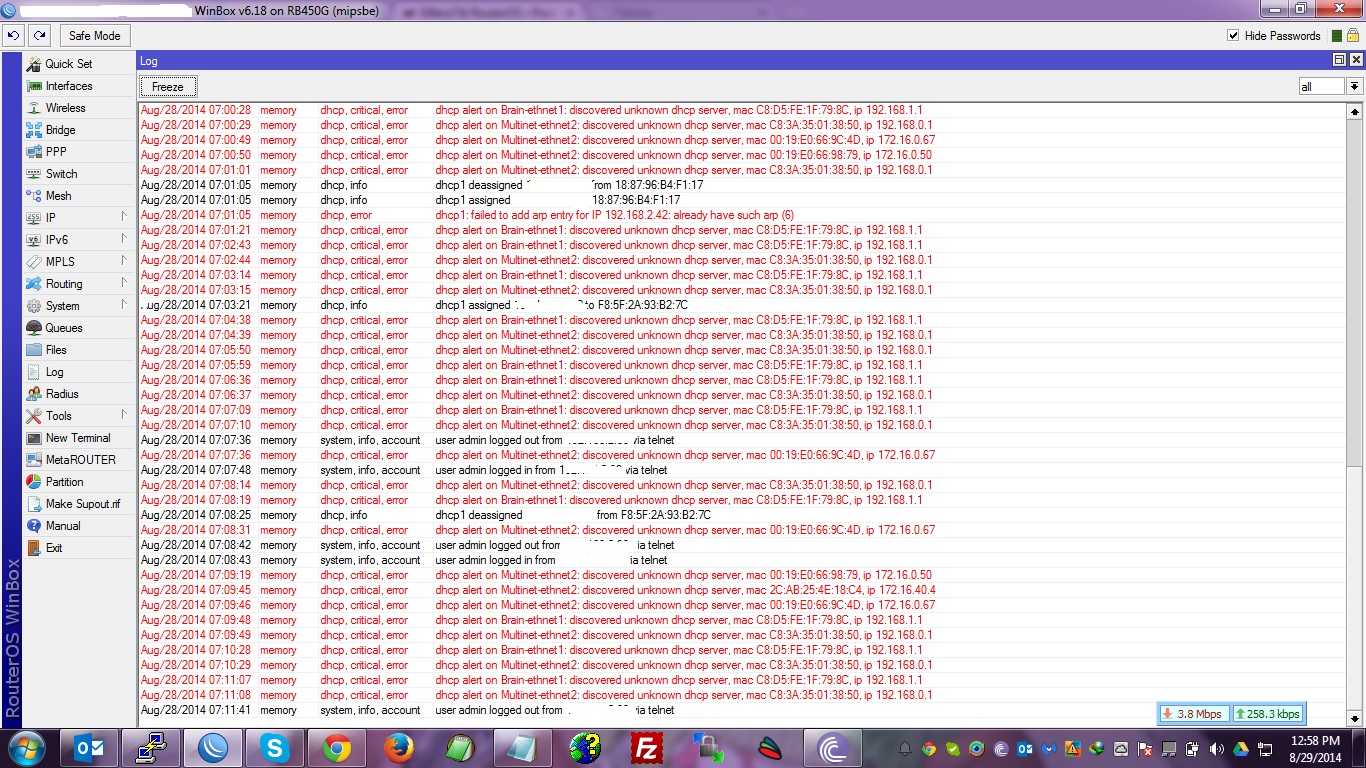The height and width of the screenshot is (768, 1366).
Task: Launch Google Chrome from the taskbar
Action: pos(337,748)
